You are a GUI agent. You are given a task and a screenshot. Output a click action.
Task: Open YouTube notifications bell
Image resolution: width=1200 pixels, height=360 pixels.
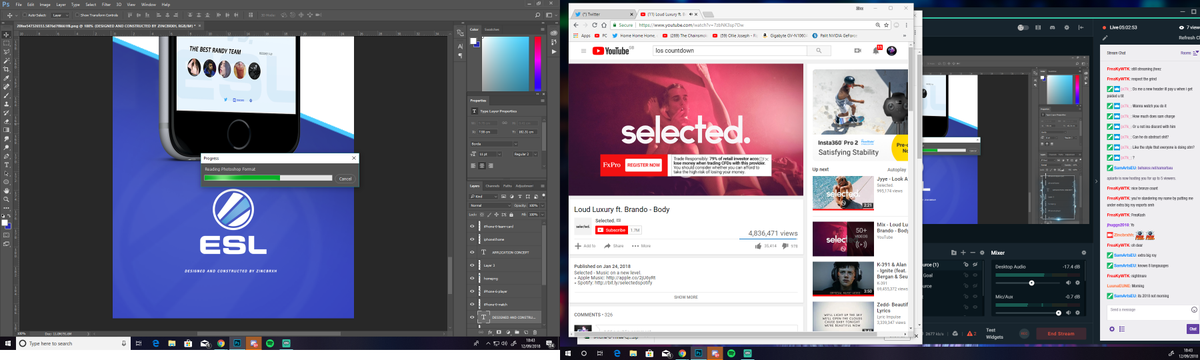click(x=876, y=50)
